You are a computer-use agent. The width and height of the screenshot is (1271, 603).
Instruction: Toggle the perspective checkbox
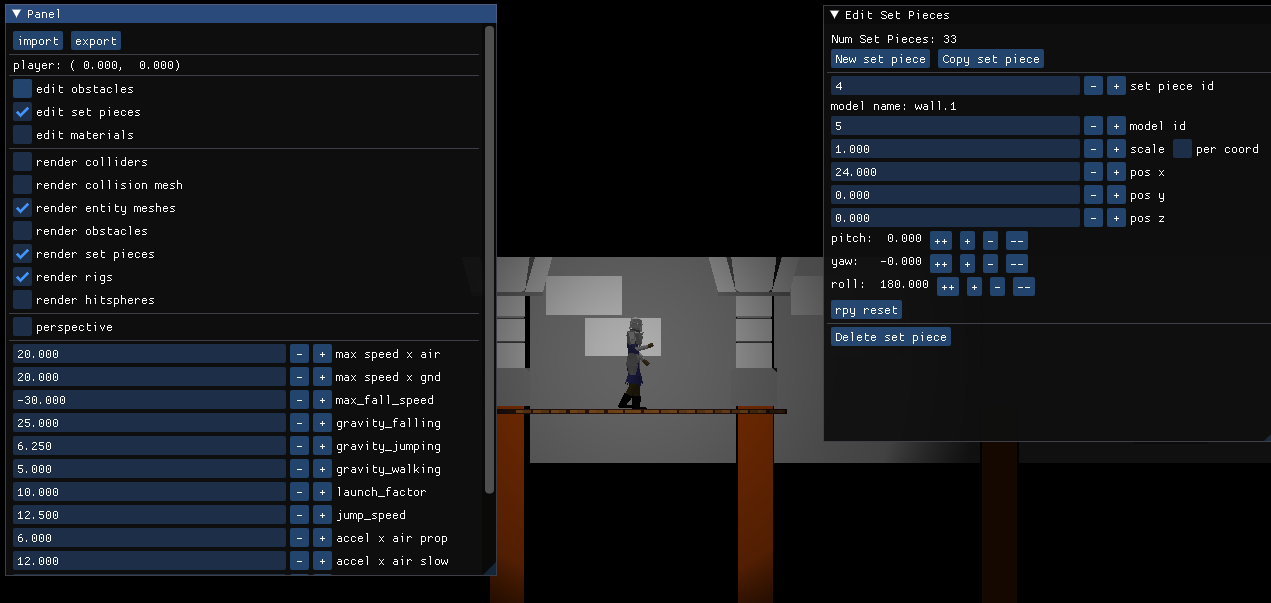click(x=22, y=327)
